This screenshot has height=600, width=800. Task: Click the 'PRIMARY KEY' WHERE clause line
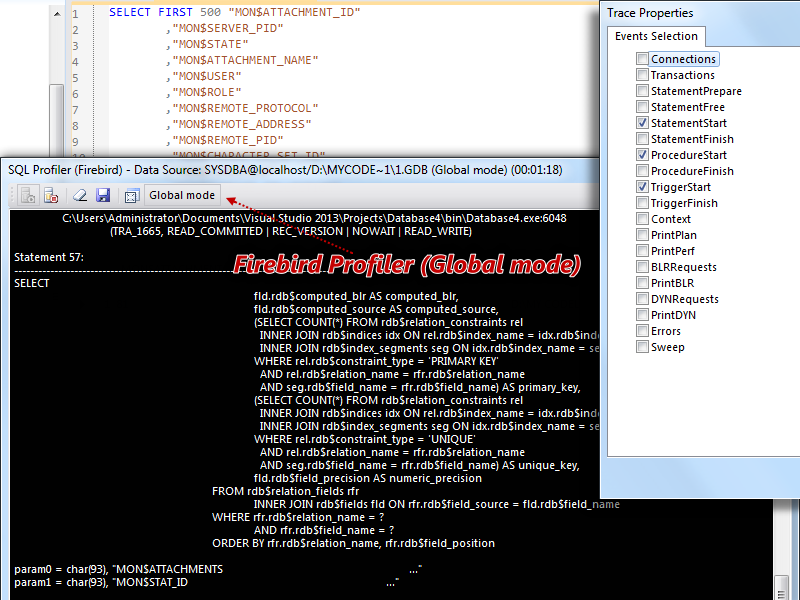pyautogui.click(x=376, y=361)
